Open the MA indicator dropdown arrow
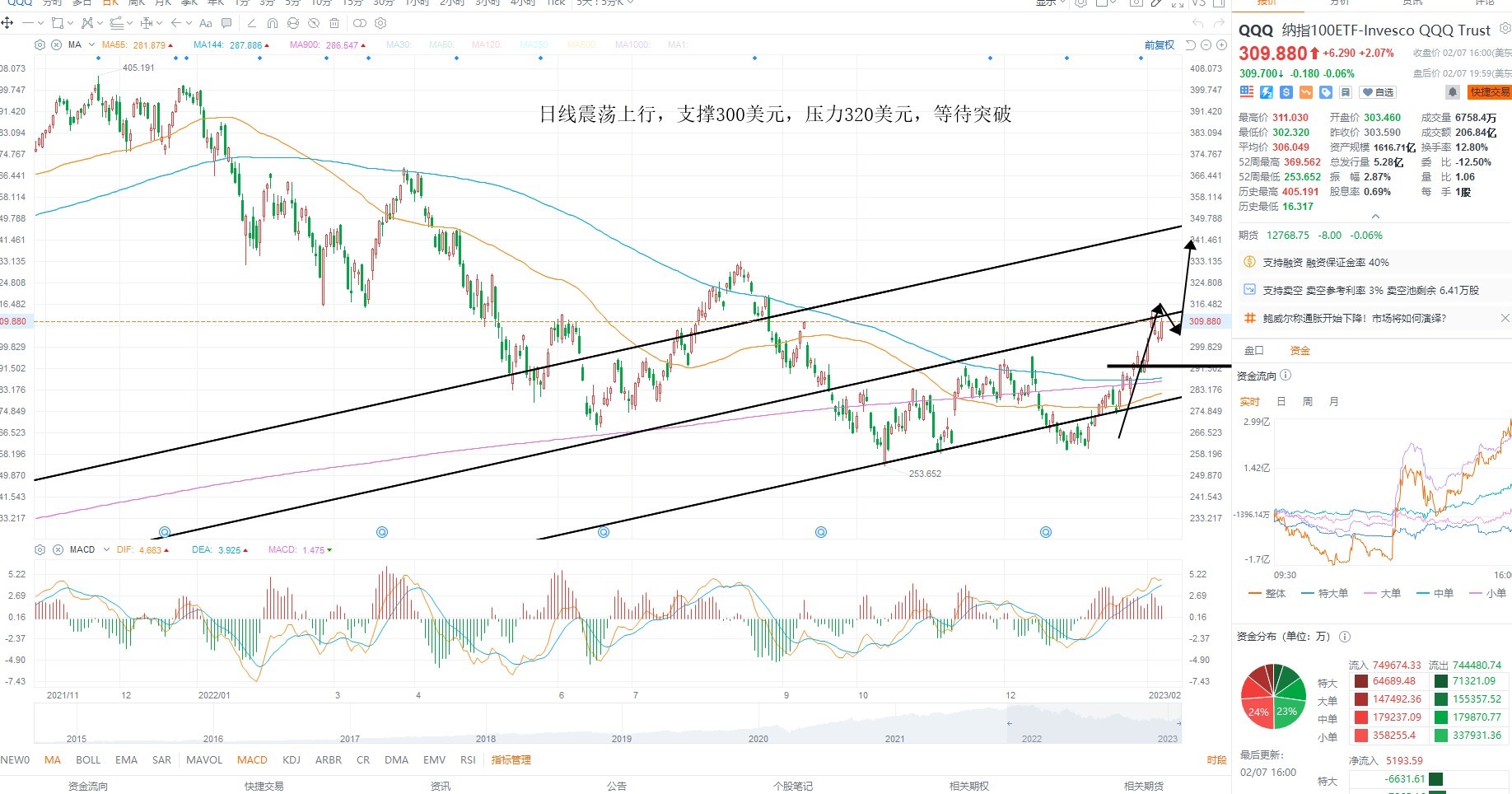 coord(91,45)
